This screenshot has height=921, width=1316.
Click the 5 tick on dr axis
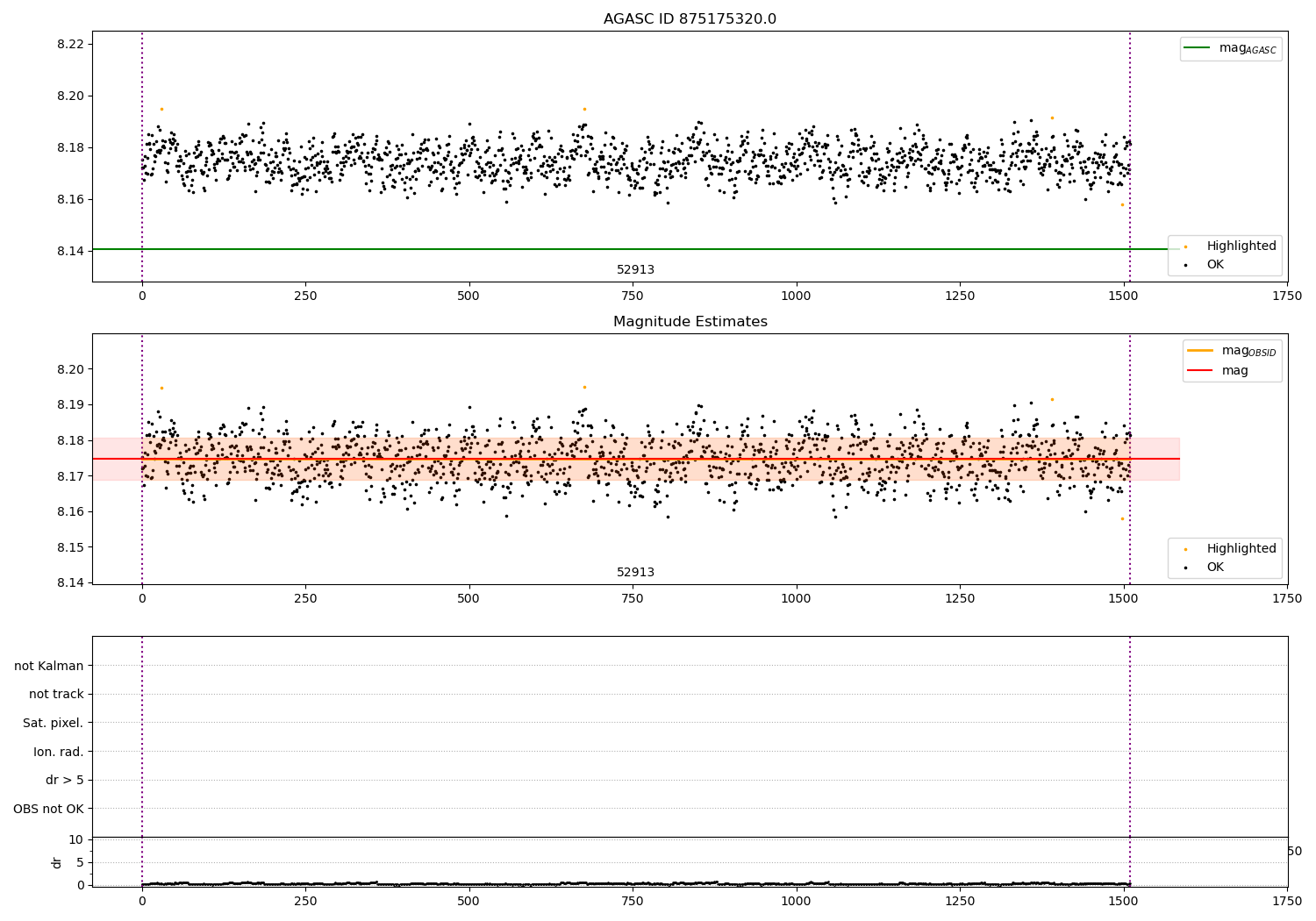(81, 862)
